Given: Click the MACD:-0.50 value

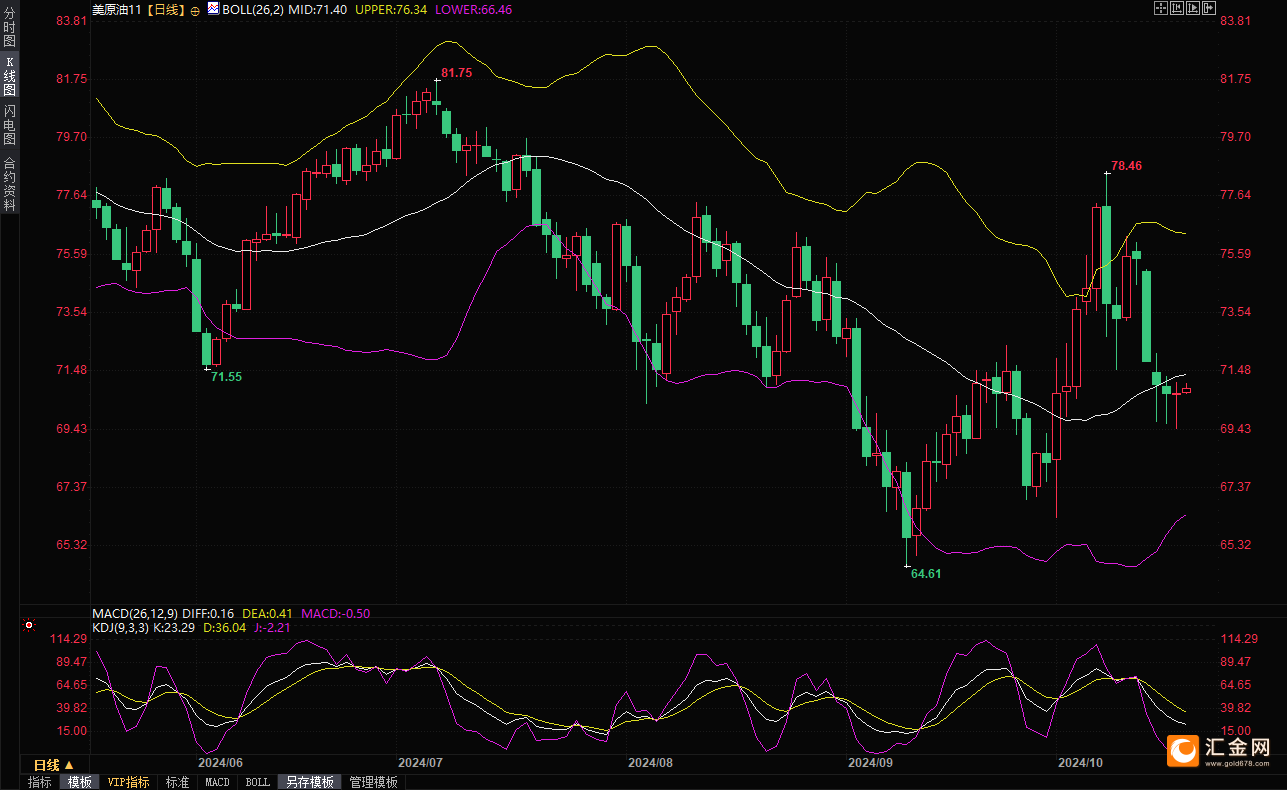Looking at the screenshot, I should tap(335, 613).
